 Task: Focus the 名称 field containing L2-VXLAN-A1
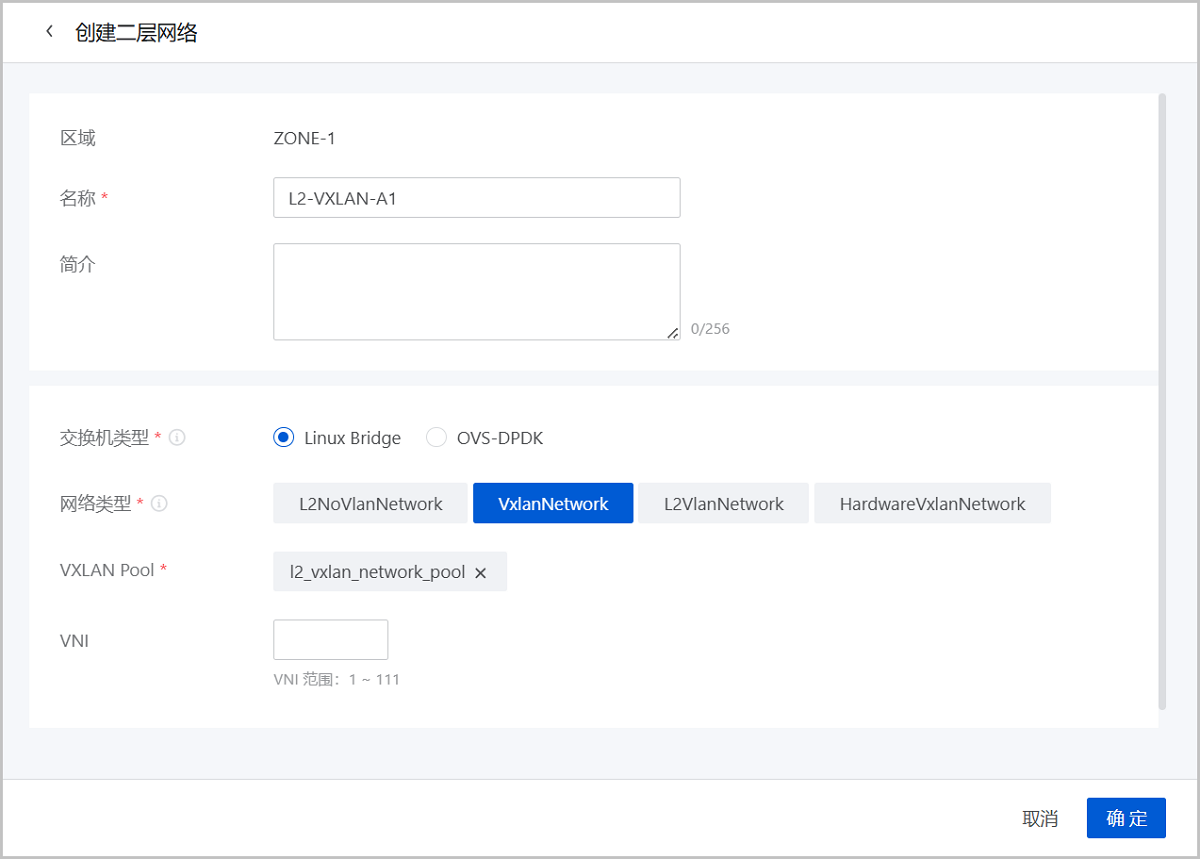[x=476, y=198]
